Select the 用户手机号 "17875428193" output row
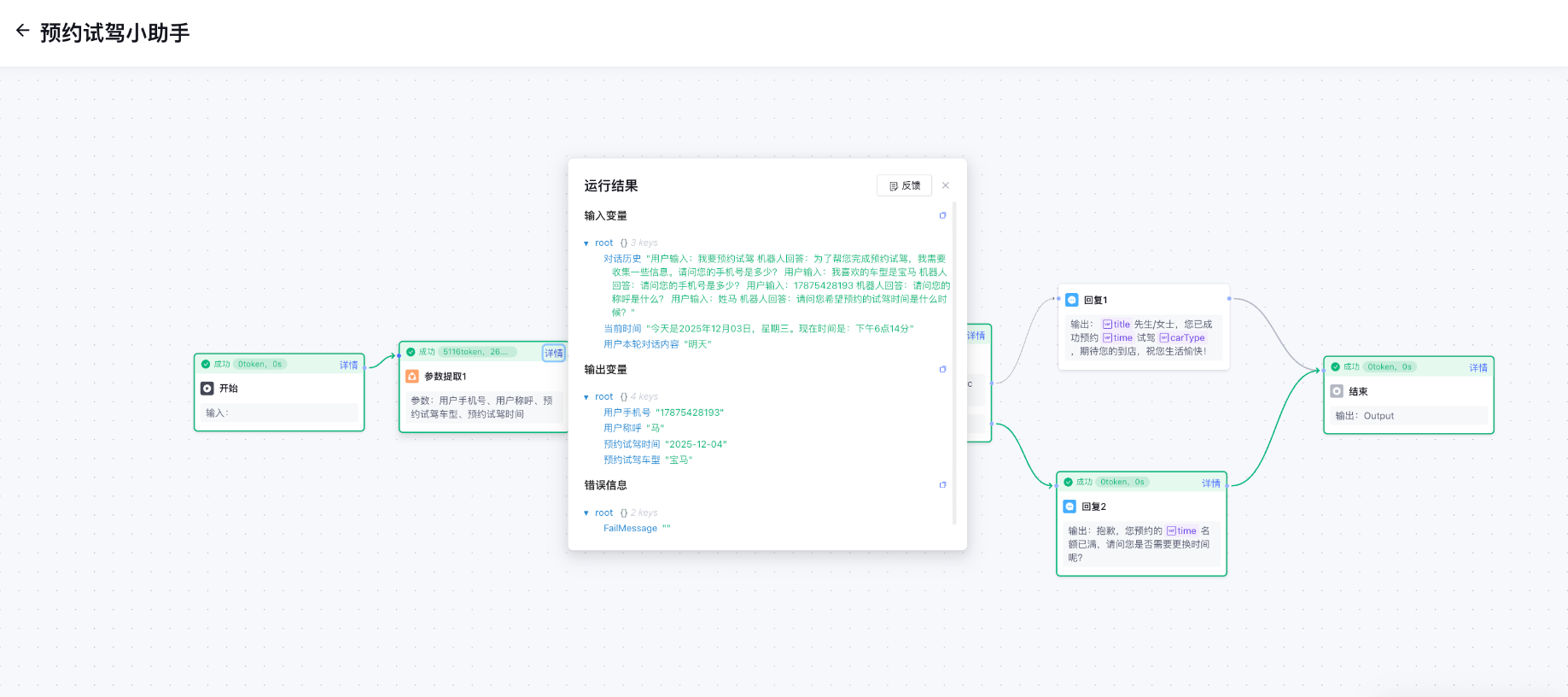 coord(663,413)
